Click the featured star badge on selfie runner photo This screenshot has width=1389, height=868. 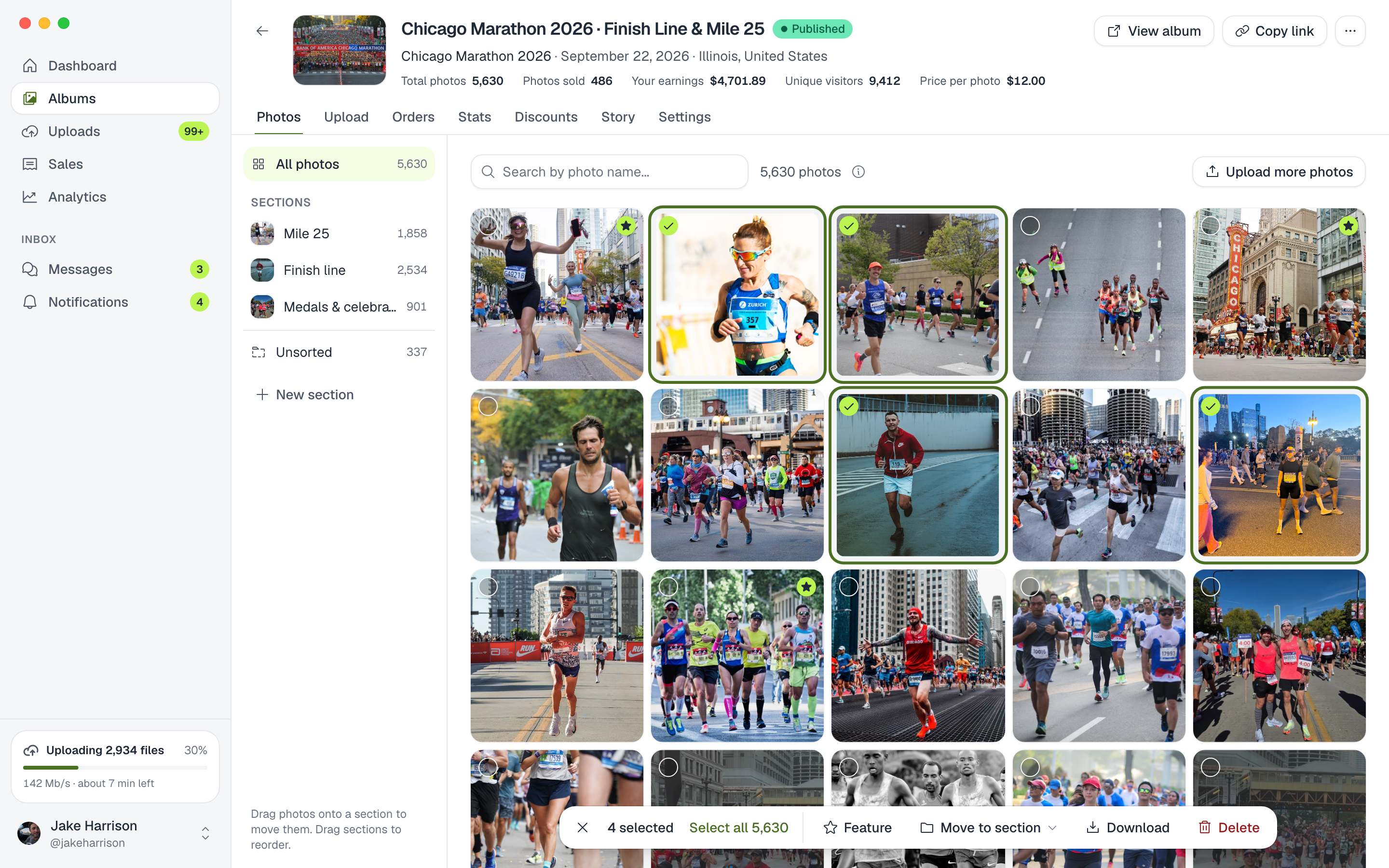(x=626, y=226)
